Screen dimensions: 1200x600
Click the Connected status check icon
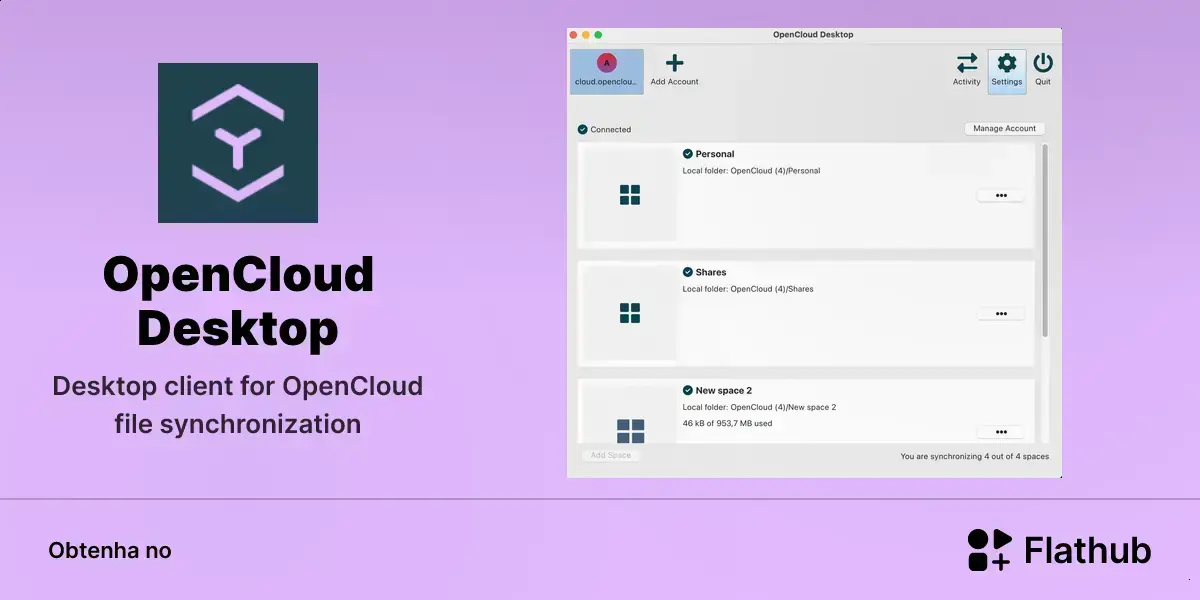coord(583,129)
